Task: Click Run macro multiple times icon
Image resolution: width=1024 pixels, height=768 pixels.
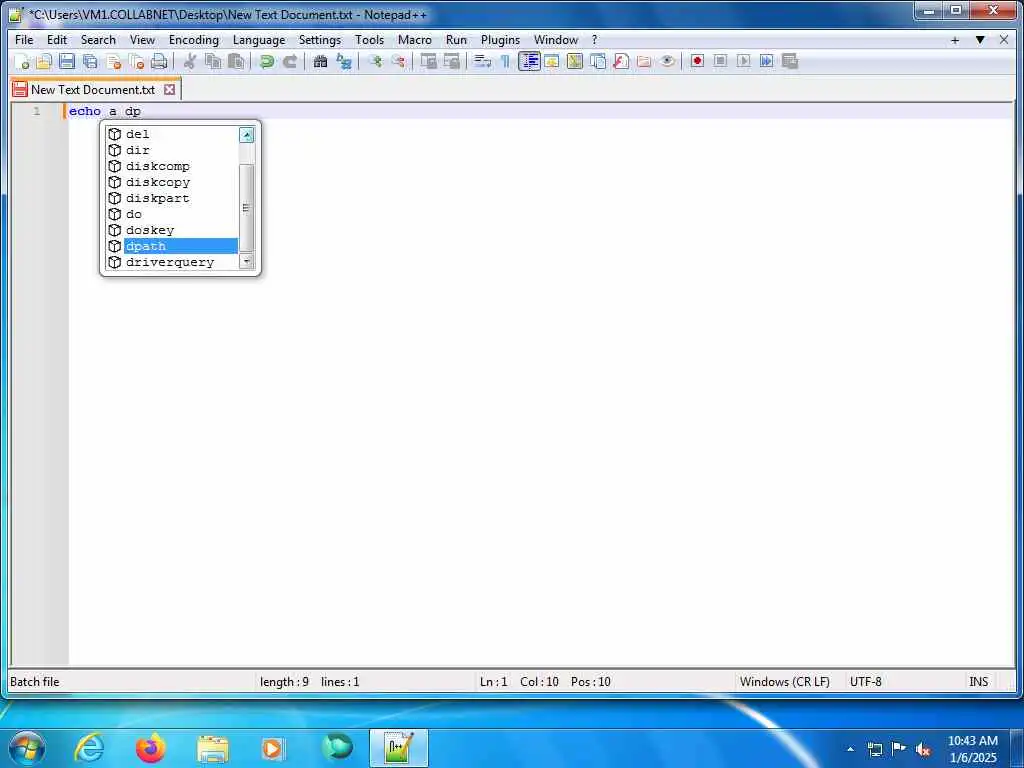Action: [766, 61]
